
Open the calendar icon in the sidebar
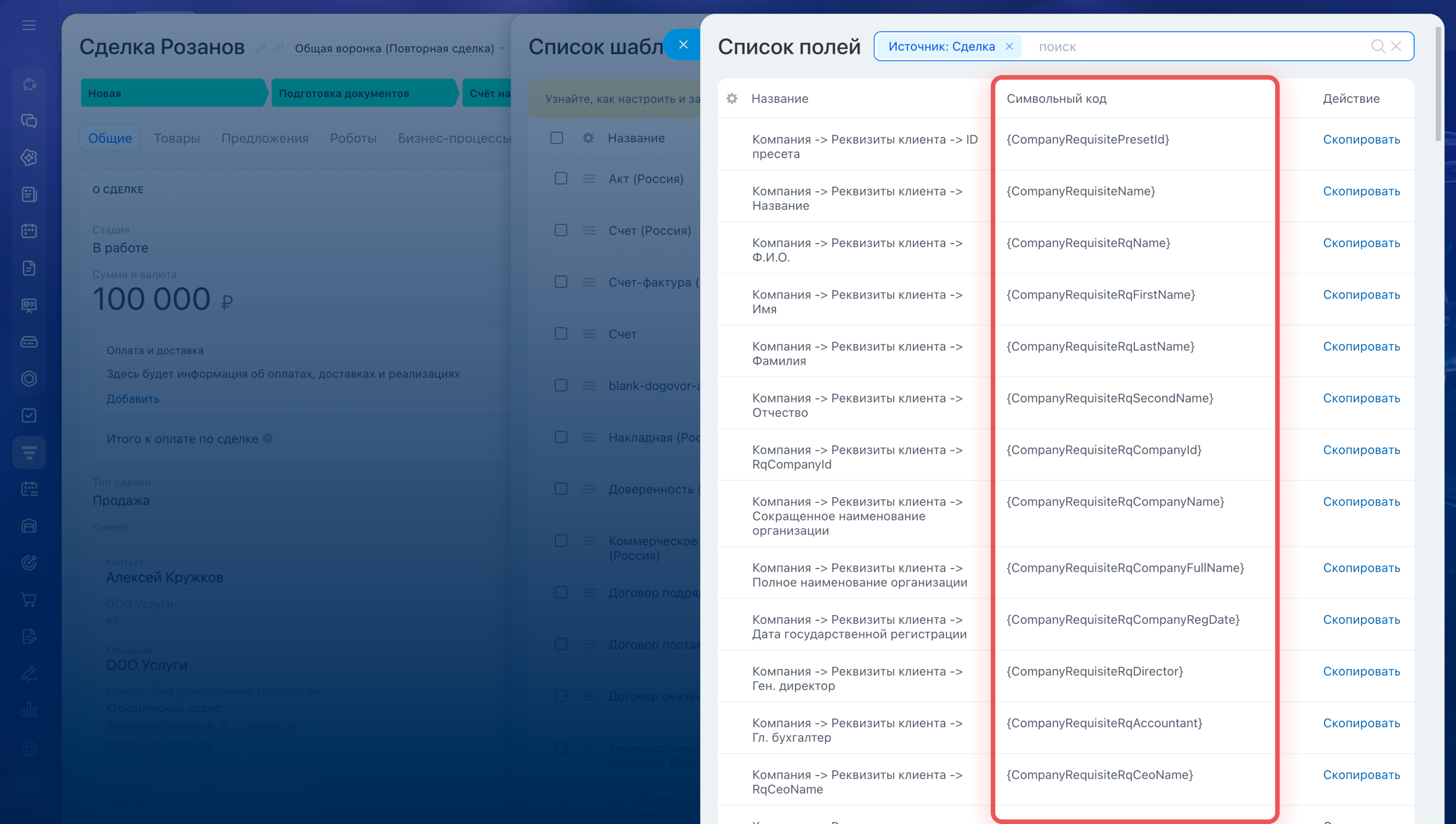point(29,231)
